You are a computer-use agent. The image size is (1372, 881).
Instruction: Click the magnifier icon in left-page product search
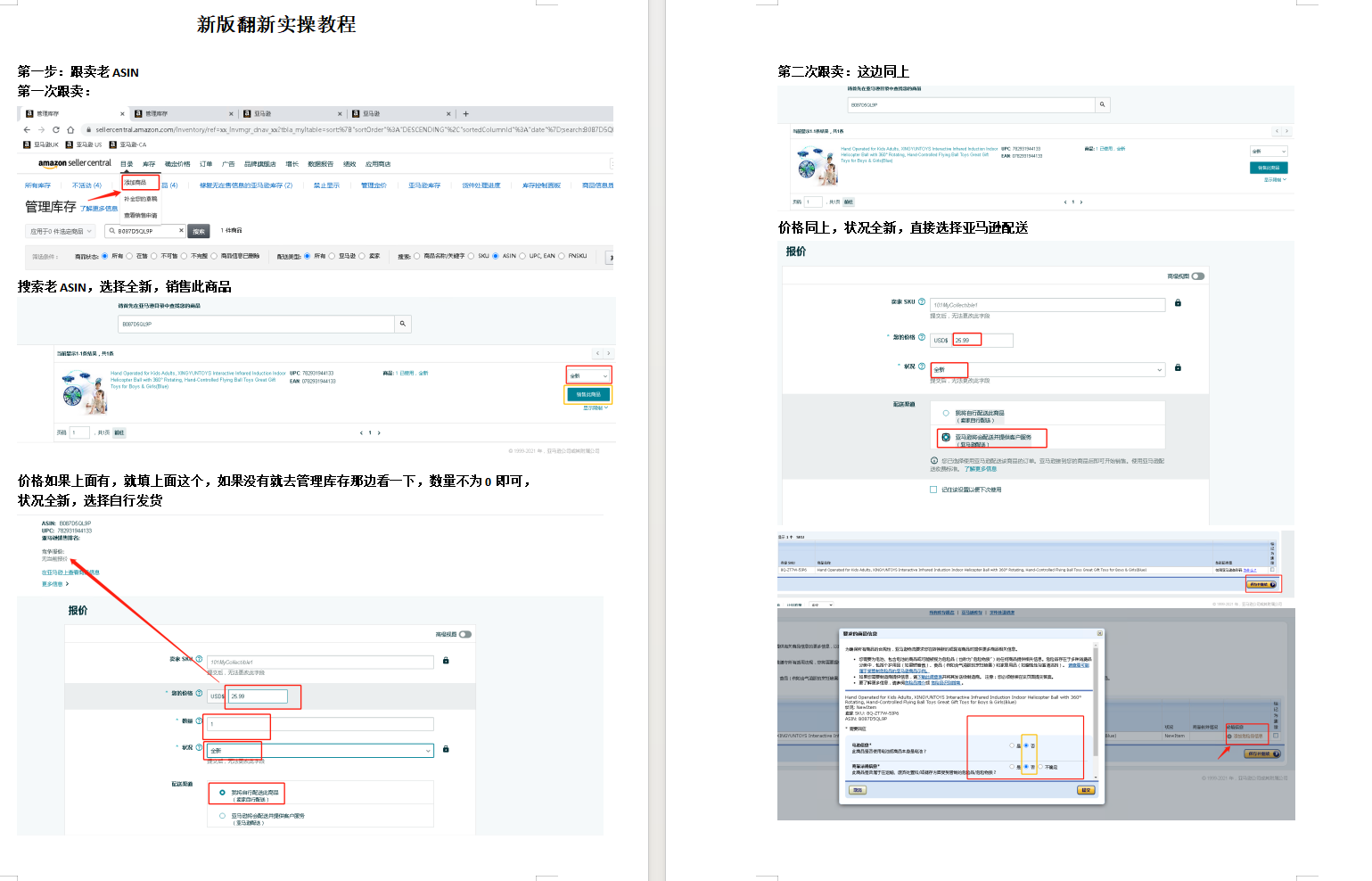402,324
